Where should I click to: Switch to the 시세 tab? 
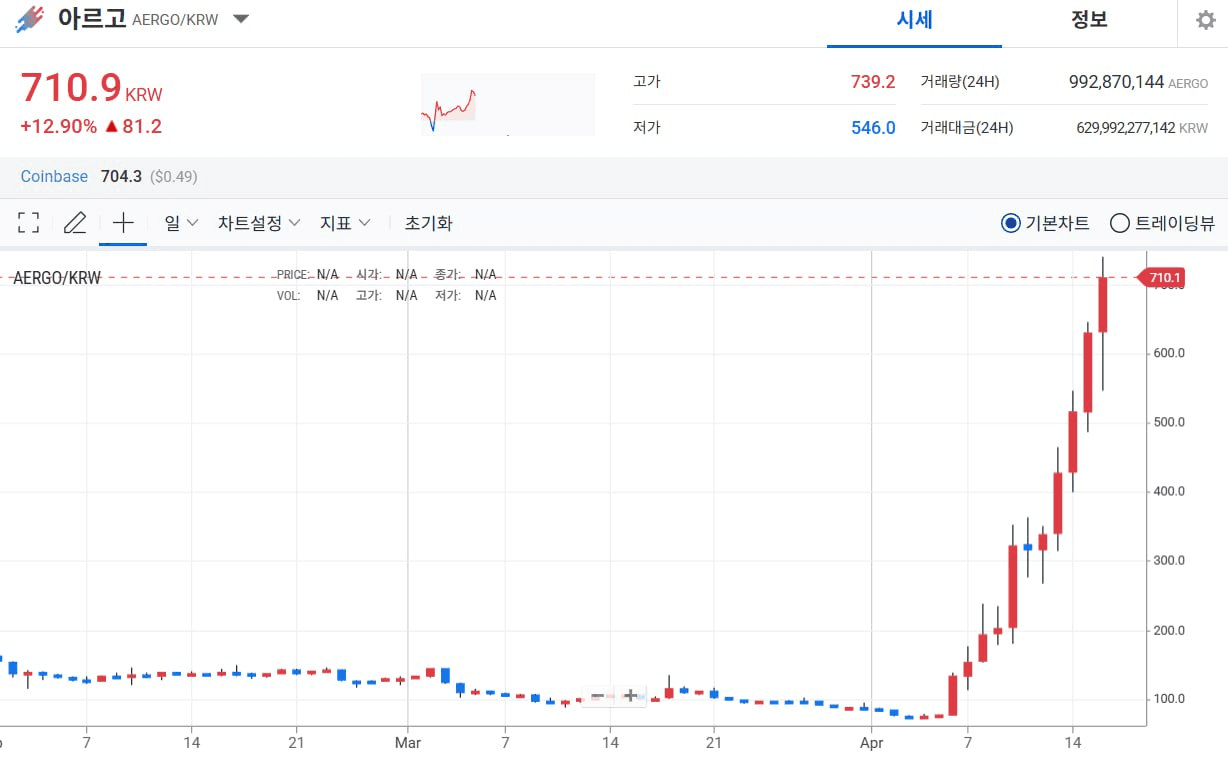pyautogui.click(x=914, y=20)
